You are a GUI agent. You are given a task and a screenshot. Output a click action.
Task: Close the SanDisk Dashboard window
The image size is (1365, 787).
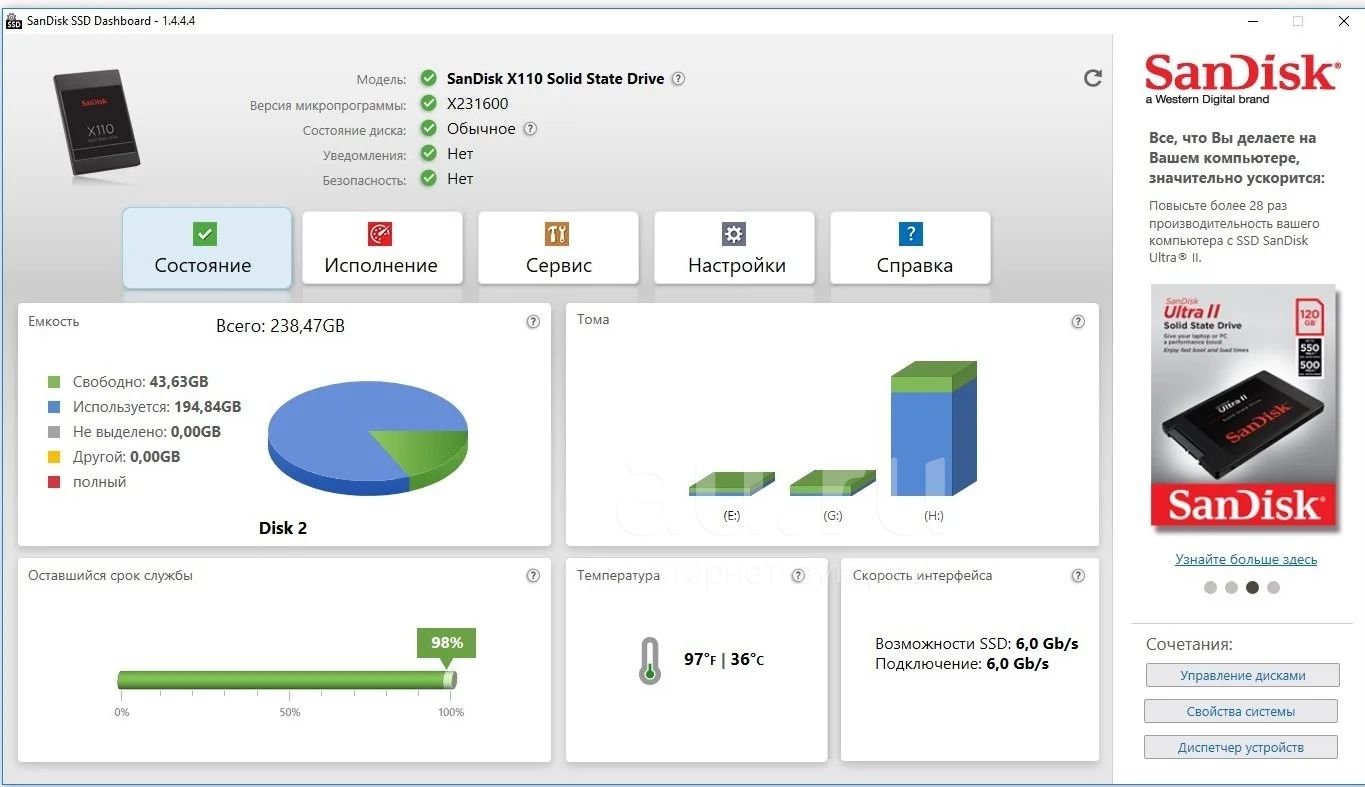[x=1343, y=21]
